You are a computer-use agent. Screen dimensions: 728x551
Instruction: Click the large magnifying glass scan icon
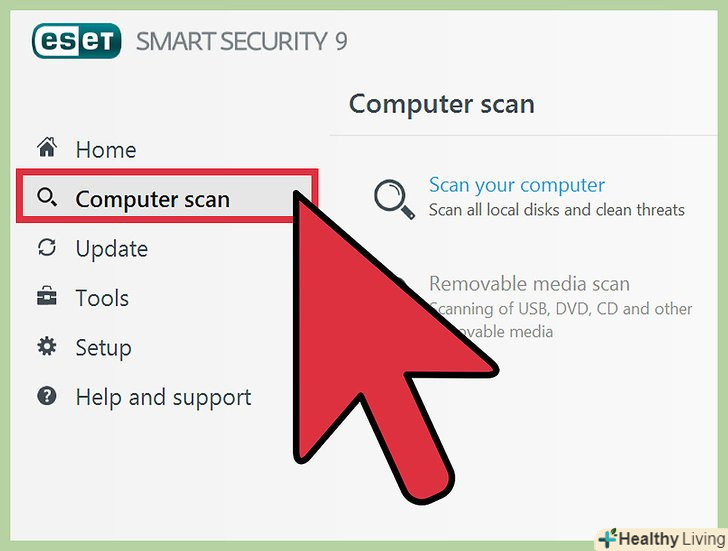coord(394,199)
